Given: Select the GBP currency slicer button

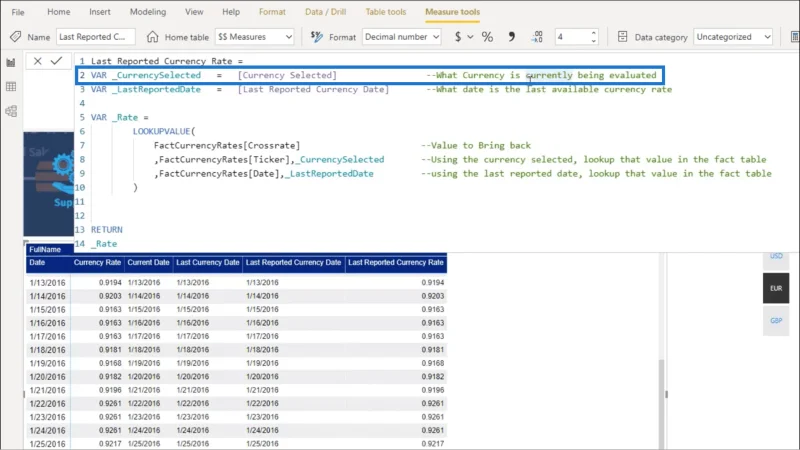Looking at the screenshot, I should (776, 321).
